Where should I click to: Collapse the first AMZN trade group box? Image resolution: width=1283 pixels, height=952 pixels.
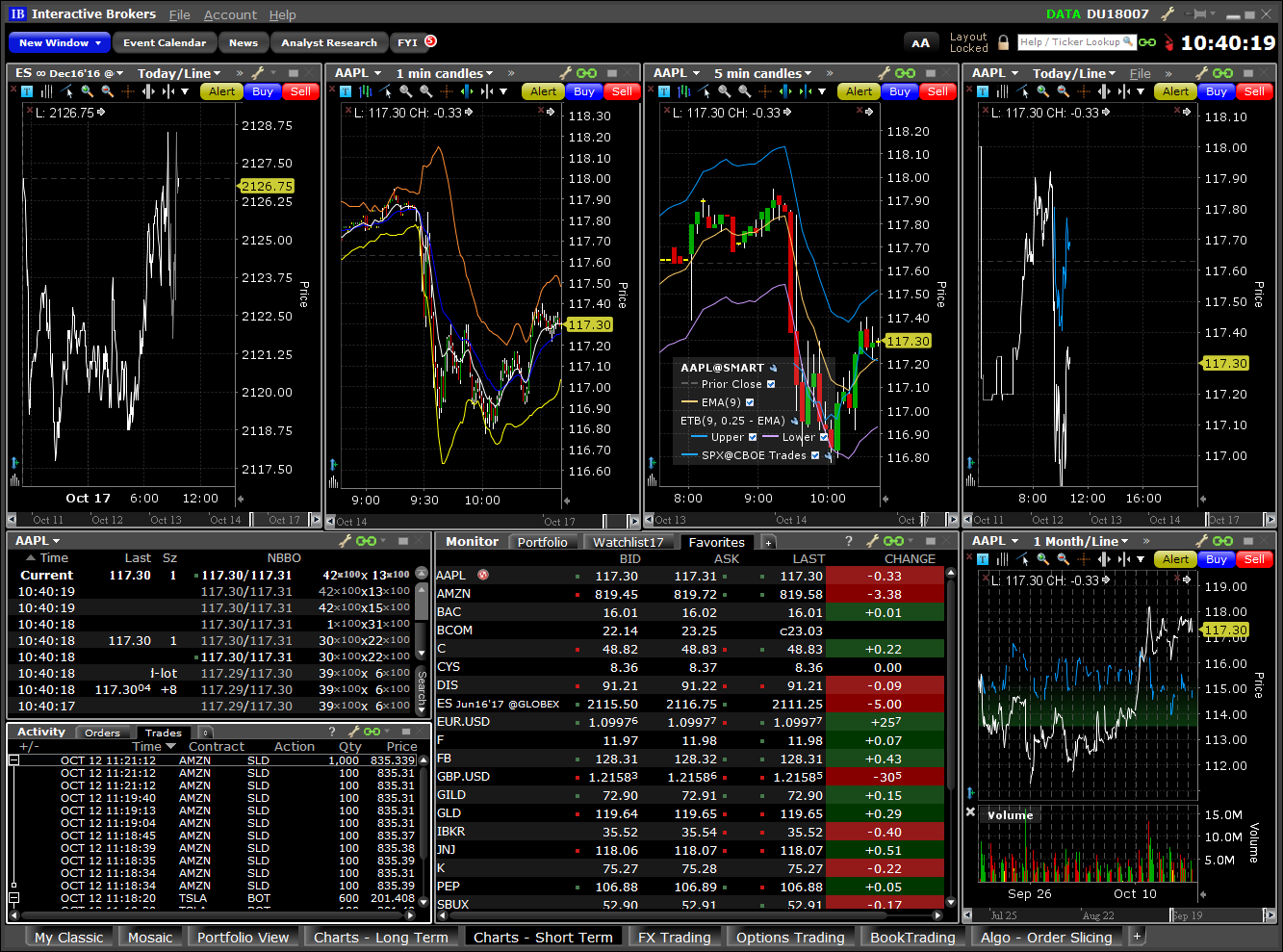pos(14,760)
